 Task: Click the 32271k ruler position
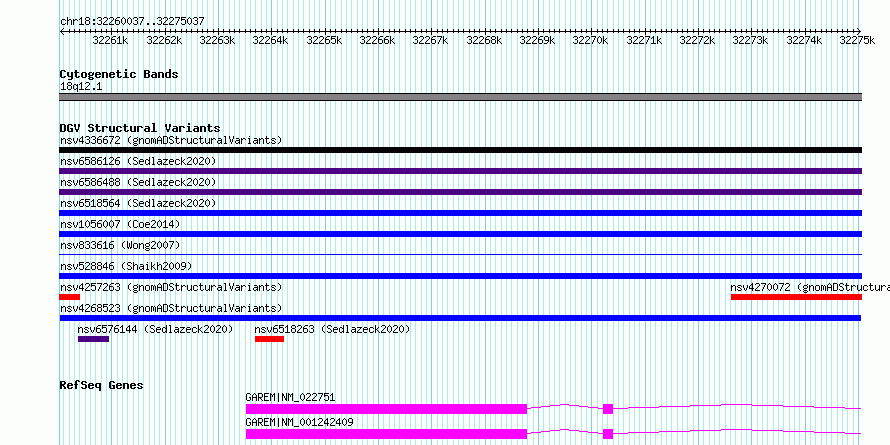[x=644, y=40]
